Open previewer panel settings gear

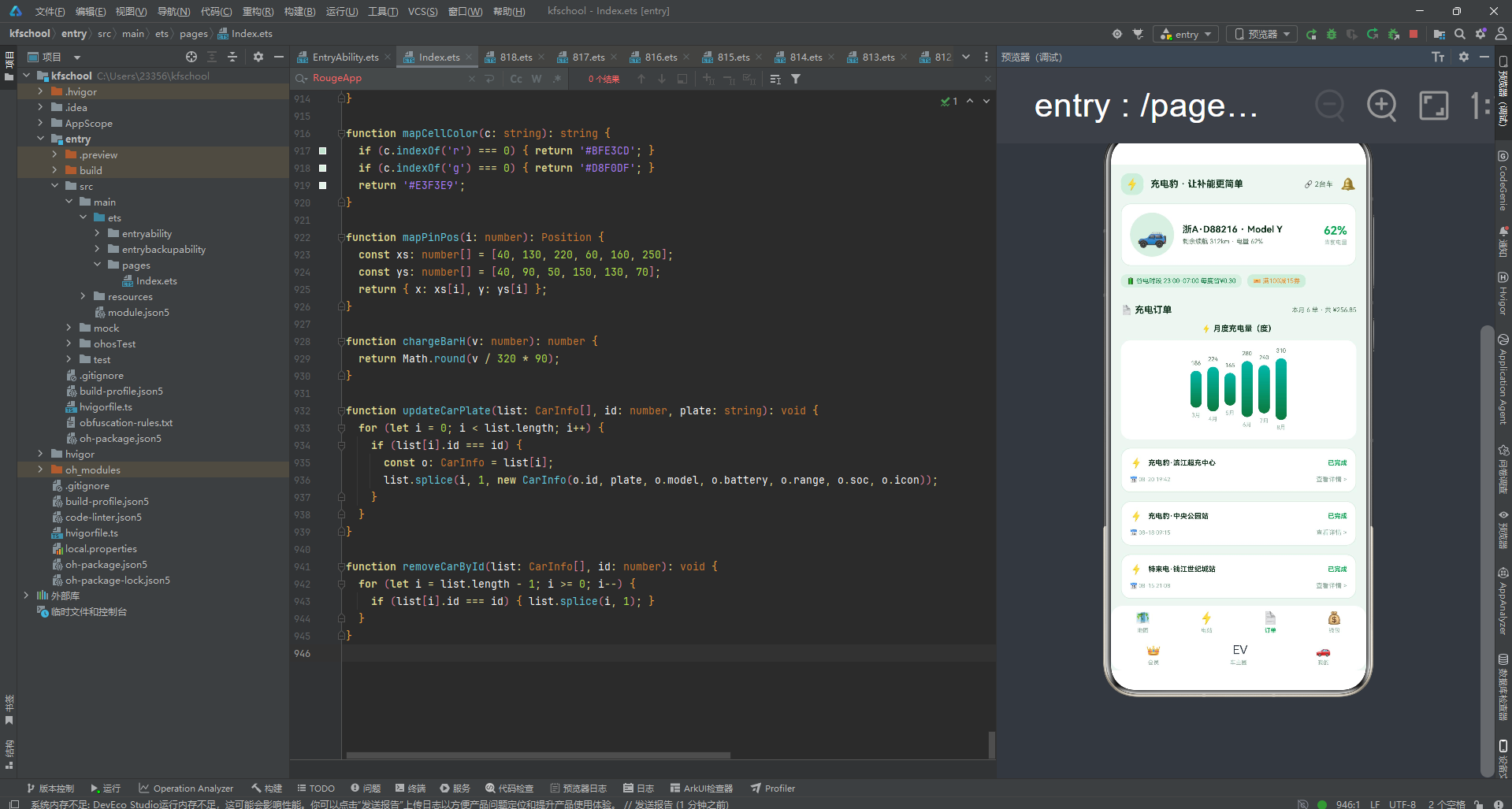coord(1464,57)
